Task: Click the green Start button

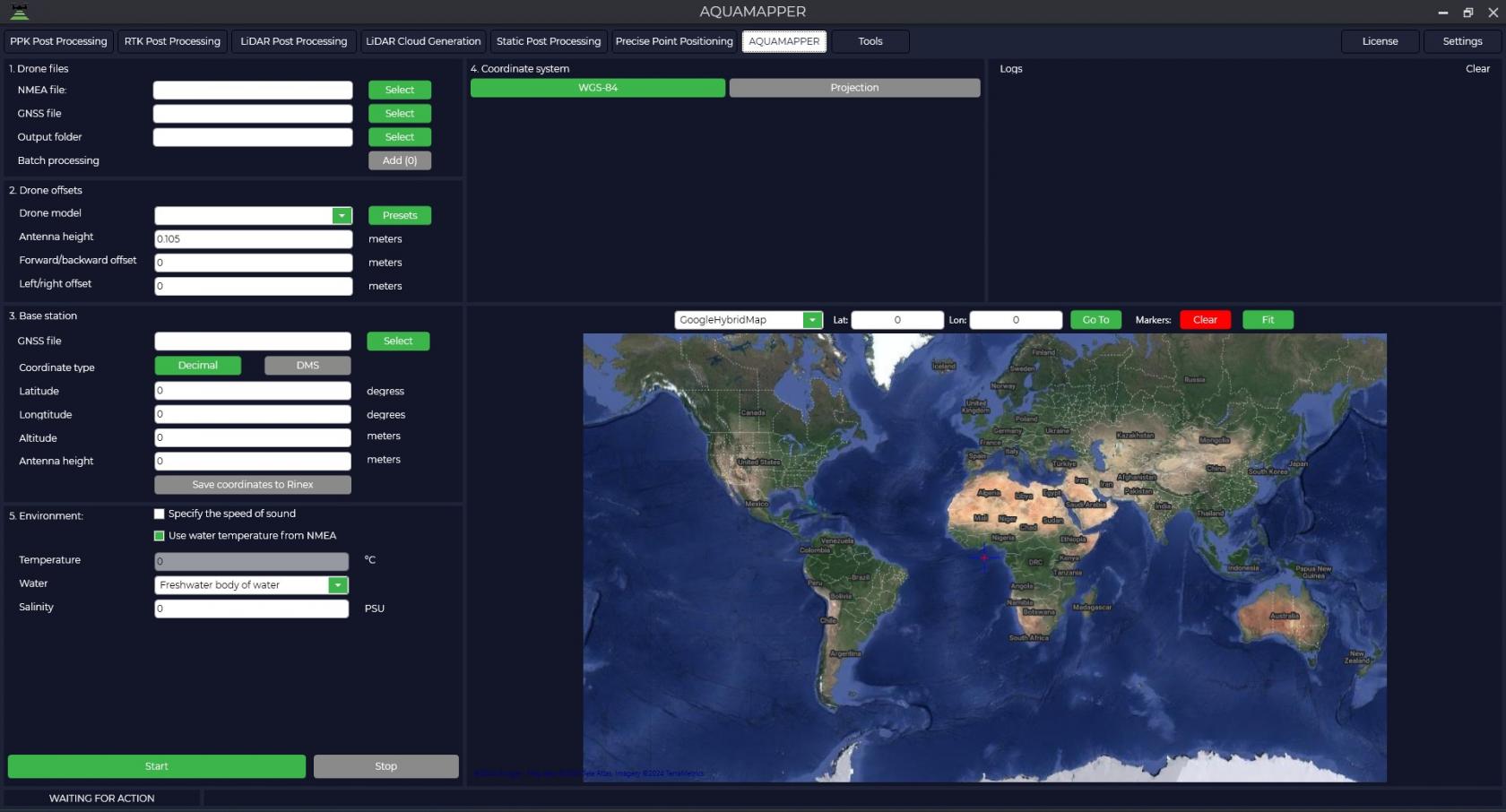Action: pos(157,766)
